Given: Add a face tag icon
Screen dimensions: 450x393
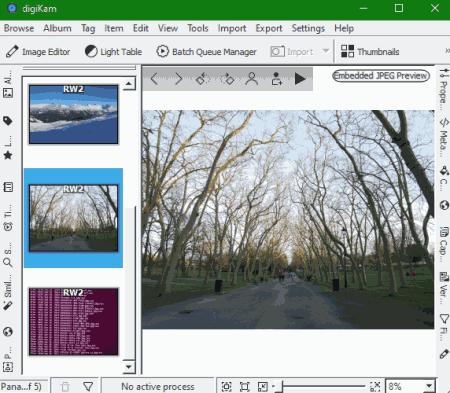Looking at the screenshot, I should coord(276,79).
